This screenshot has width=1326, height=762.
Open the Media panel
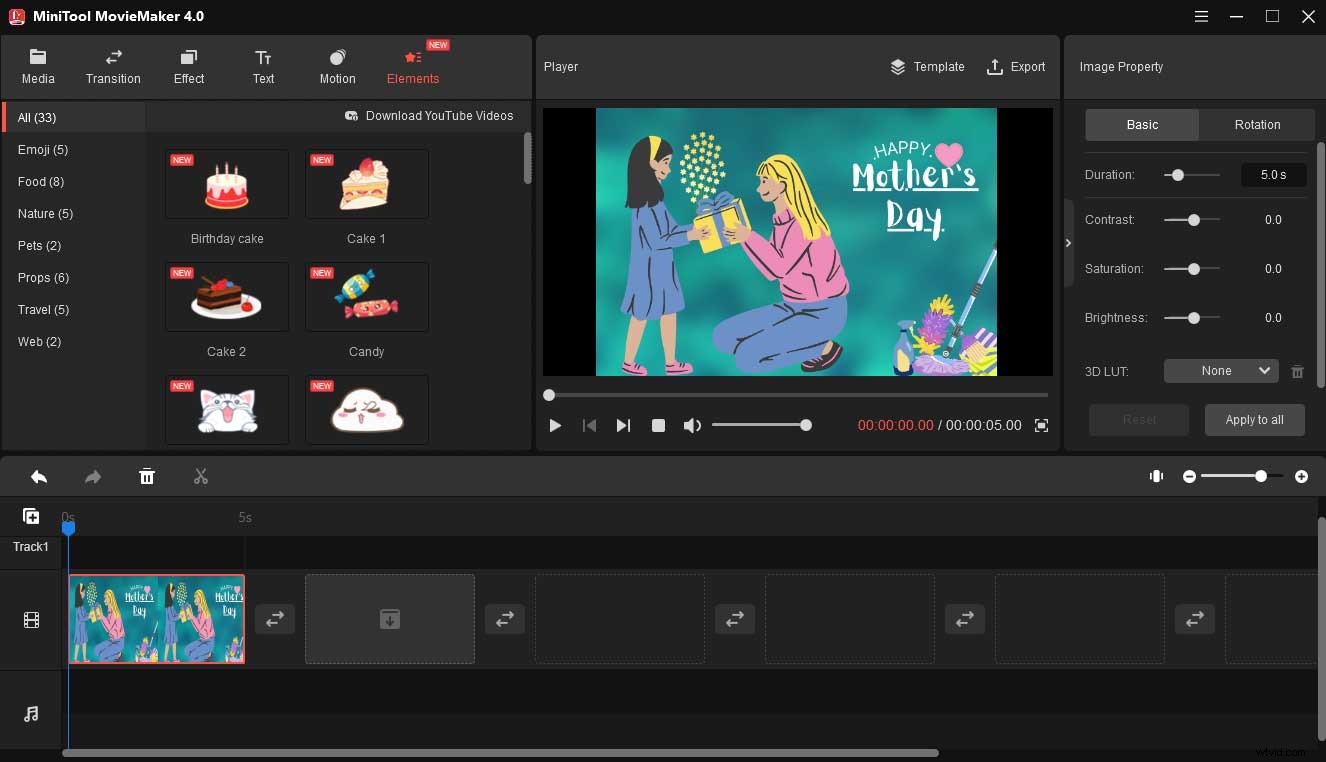click(x=38, y=66)
